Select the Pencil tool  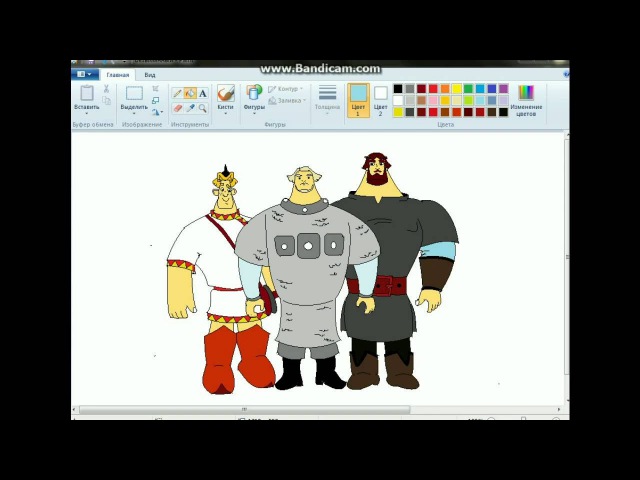[177, 93]
